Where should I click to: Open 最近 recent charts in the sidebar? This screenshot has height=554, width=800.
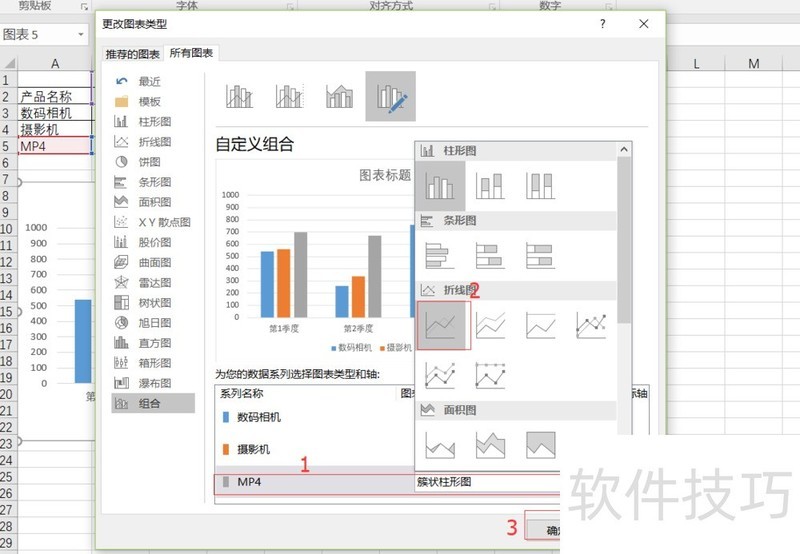point(148,82)
